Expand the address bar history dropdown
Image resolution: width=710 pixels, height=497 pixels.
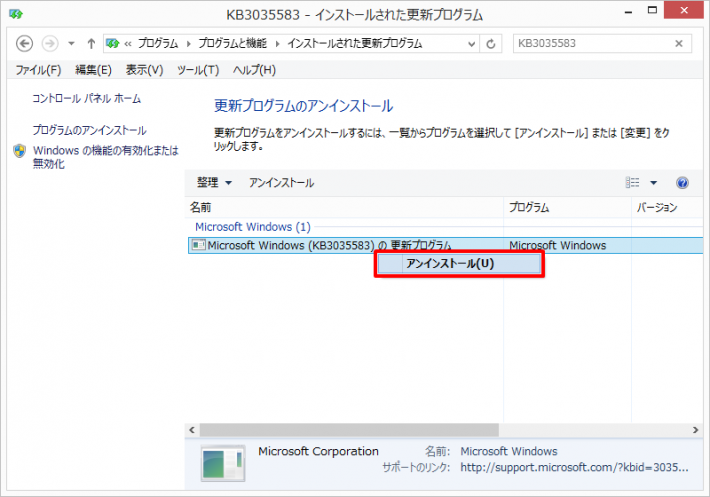[471, 44]
